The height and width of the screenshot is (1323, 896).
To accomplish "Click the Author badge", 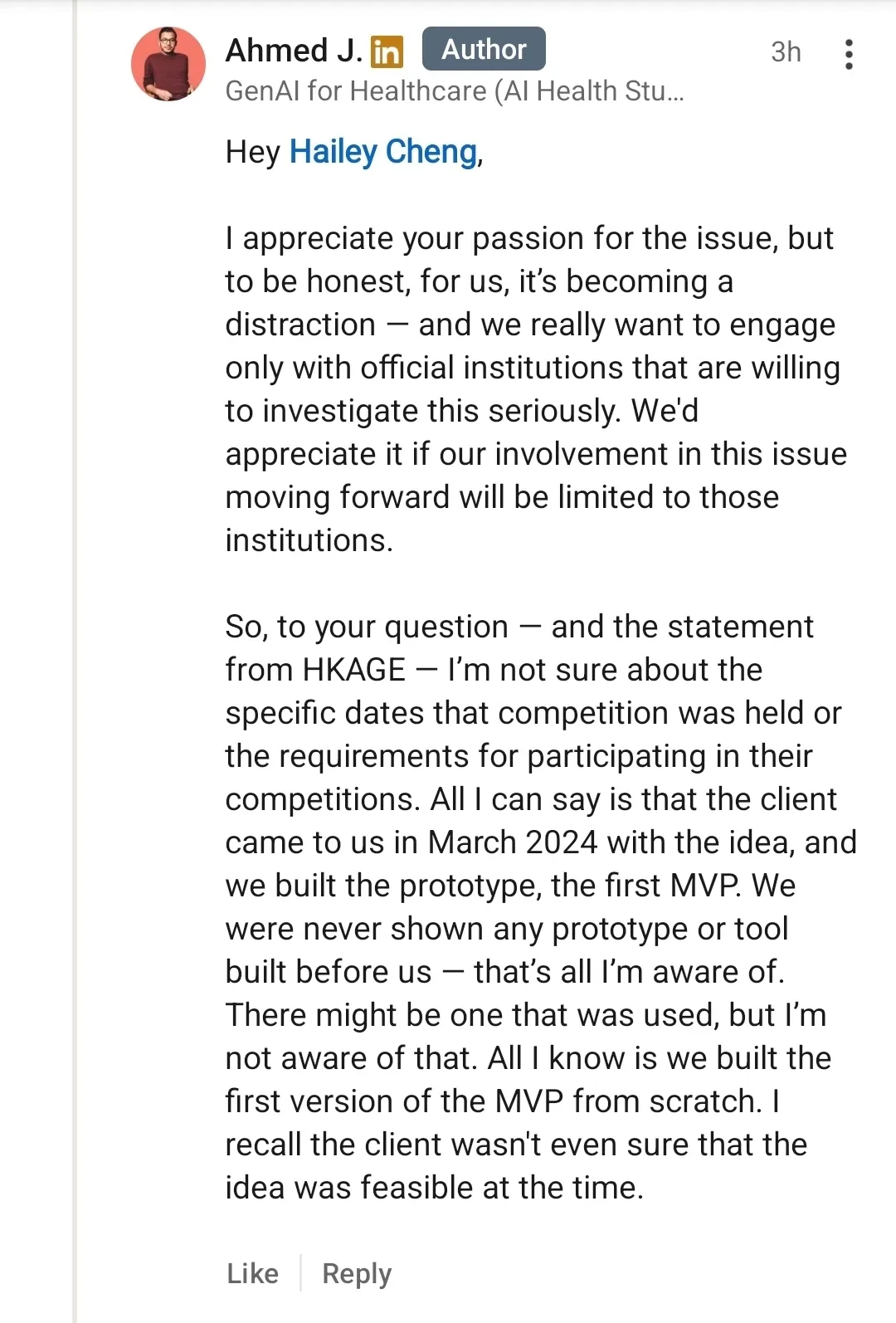I will coord(484,49).
